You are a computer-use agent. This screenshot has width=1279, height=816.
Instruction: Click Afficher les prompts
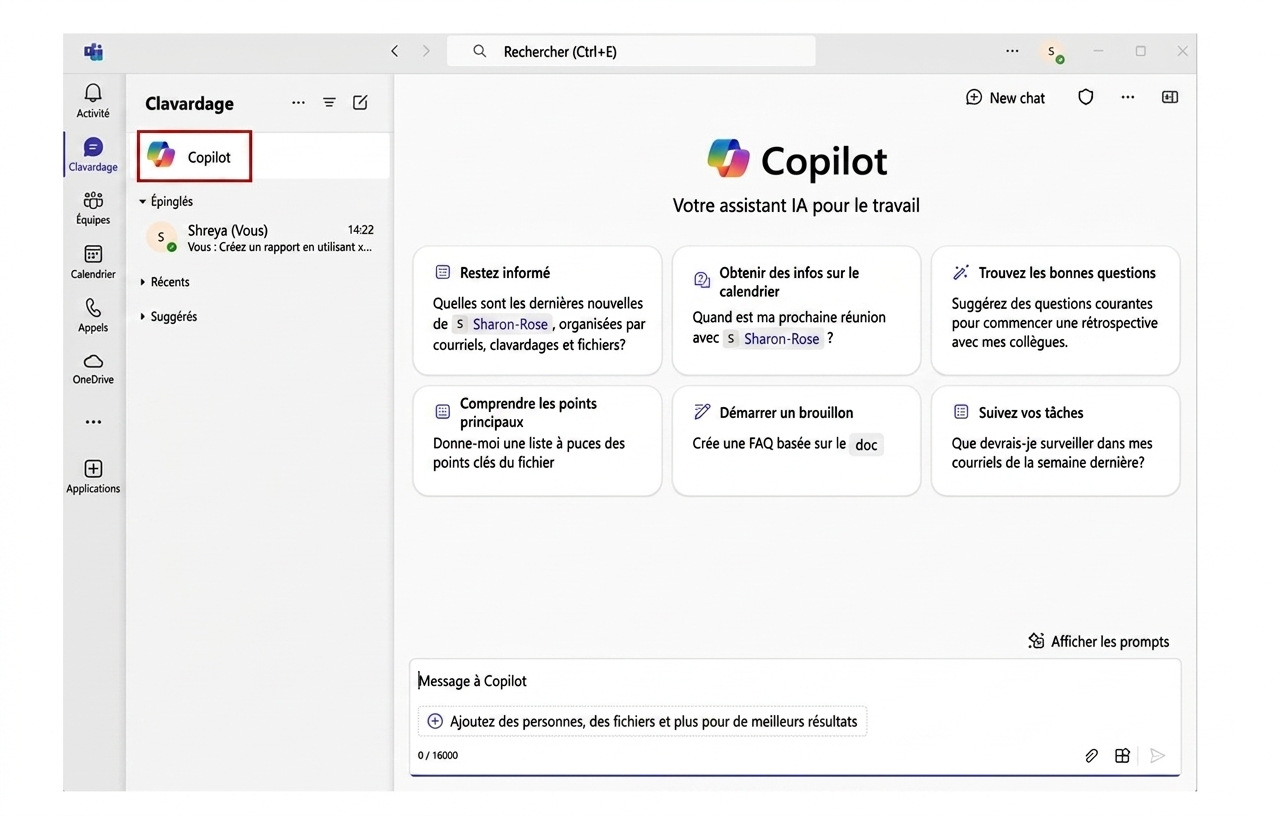(x=1098, y=641)
